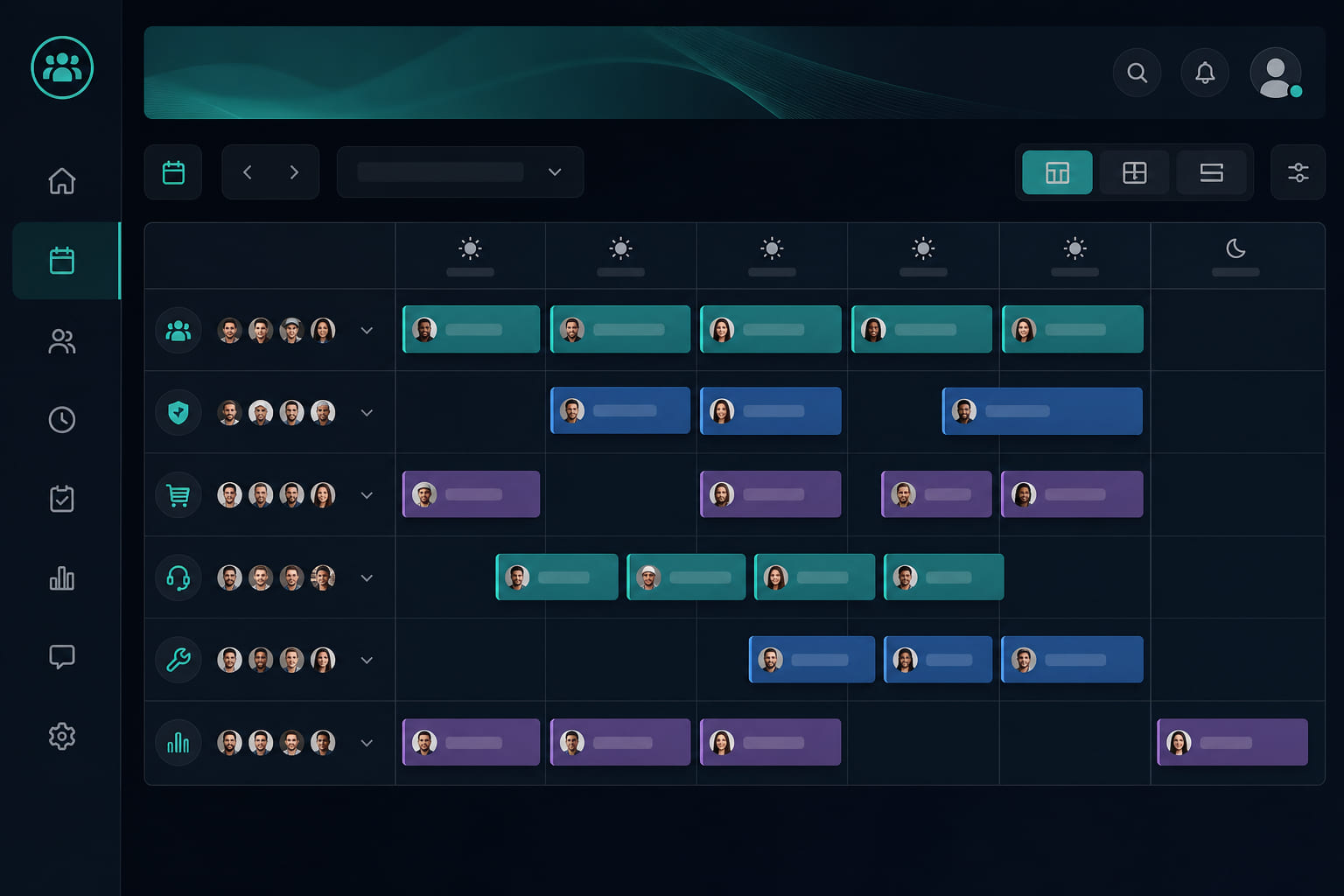Switch to the rows list view
The height and width of the screenshot is (896, 1344).
pos(1211,172)
